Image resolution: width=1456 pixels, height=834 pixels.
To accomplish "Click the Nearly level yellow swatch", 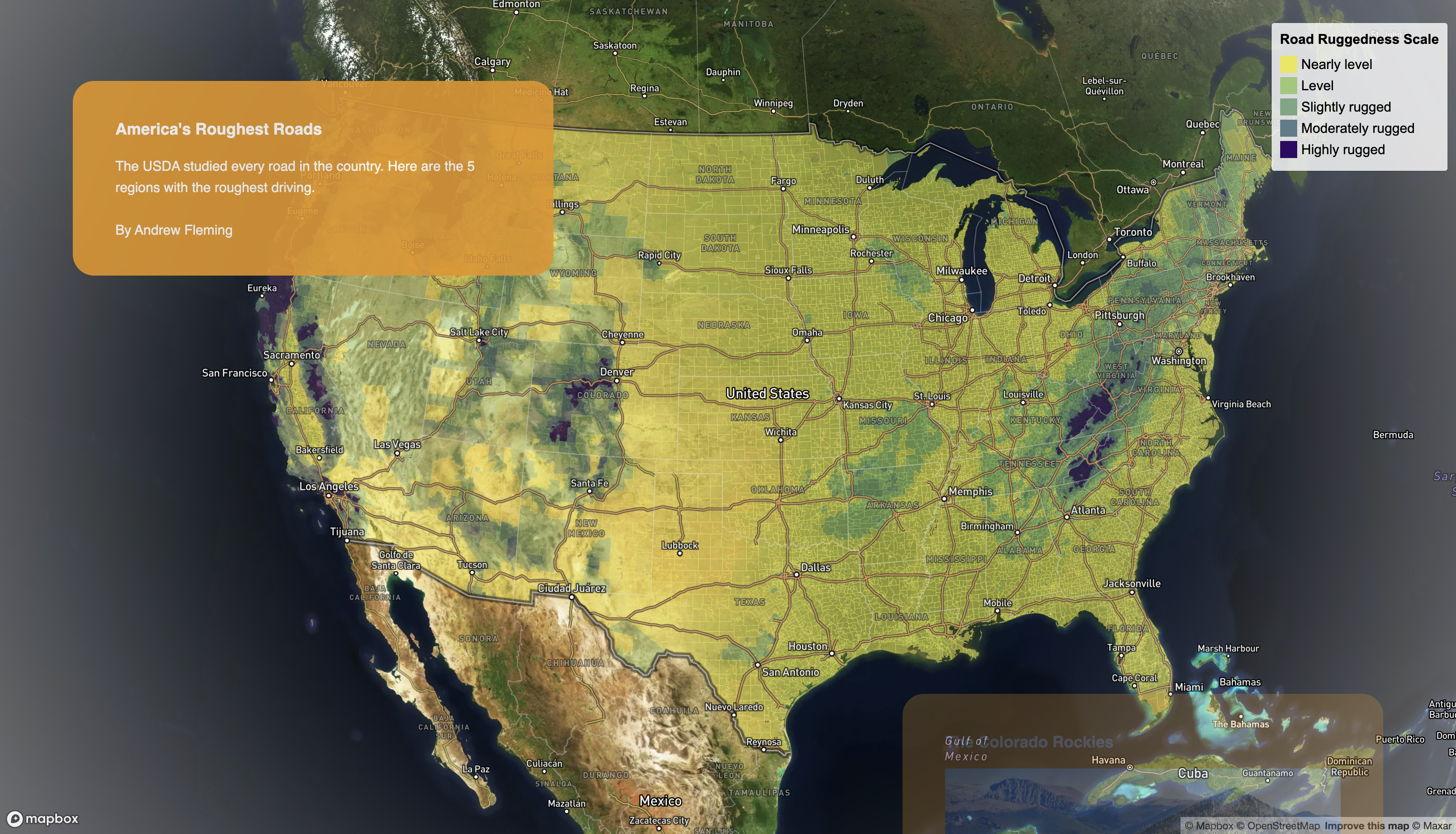I will (1288, 64).
